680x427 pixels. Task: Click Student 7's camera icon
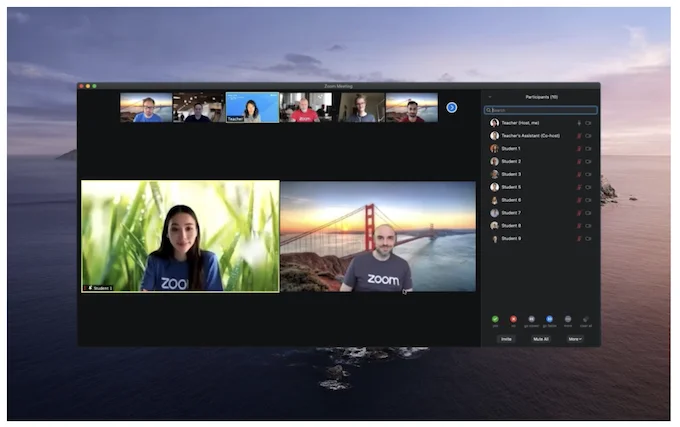588,213
